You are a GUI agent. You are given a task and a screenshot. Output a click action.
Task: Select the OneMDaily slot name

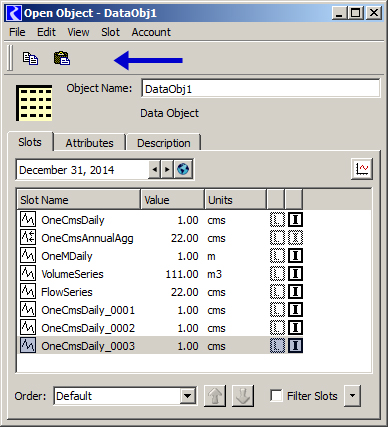(x=67, y=256)
